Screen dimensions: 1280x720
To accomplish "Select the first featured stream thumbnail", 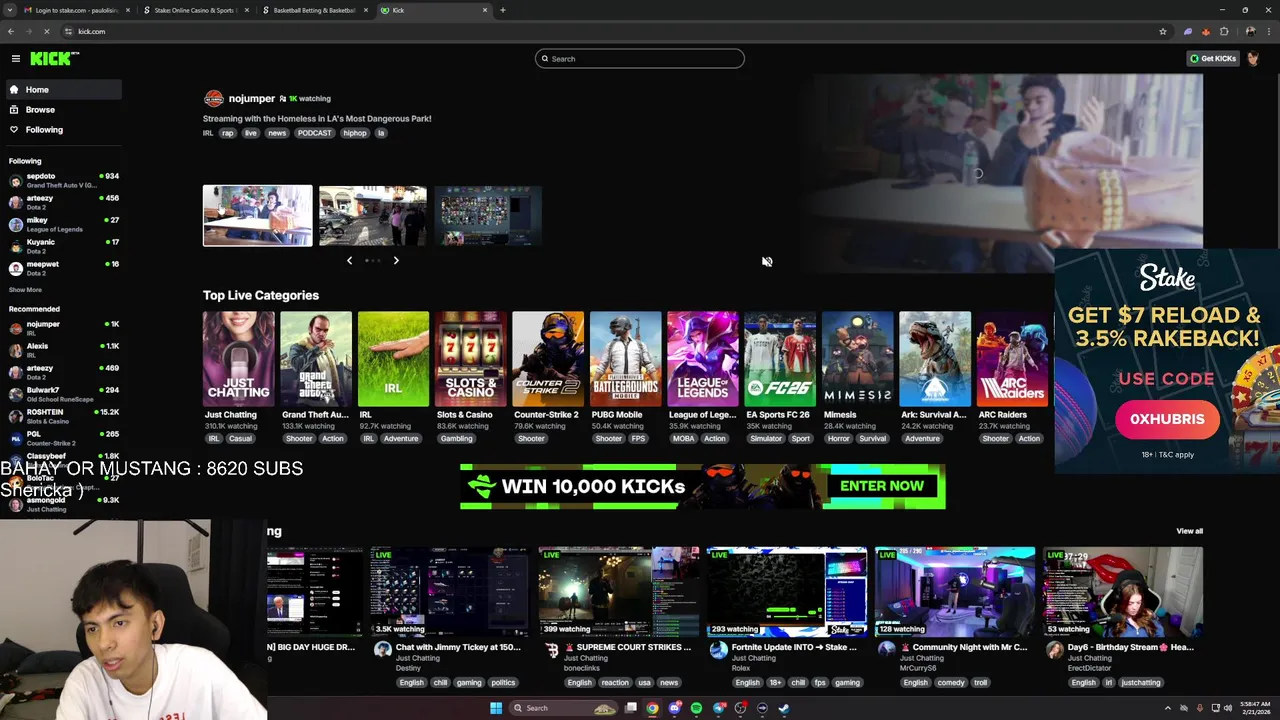I will coord(258,216).
